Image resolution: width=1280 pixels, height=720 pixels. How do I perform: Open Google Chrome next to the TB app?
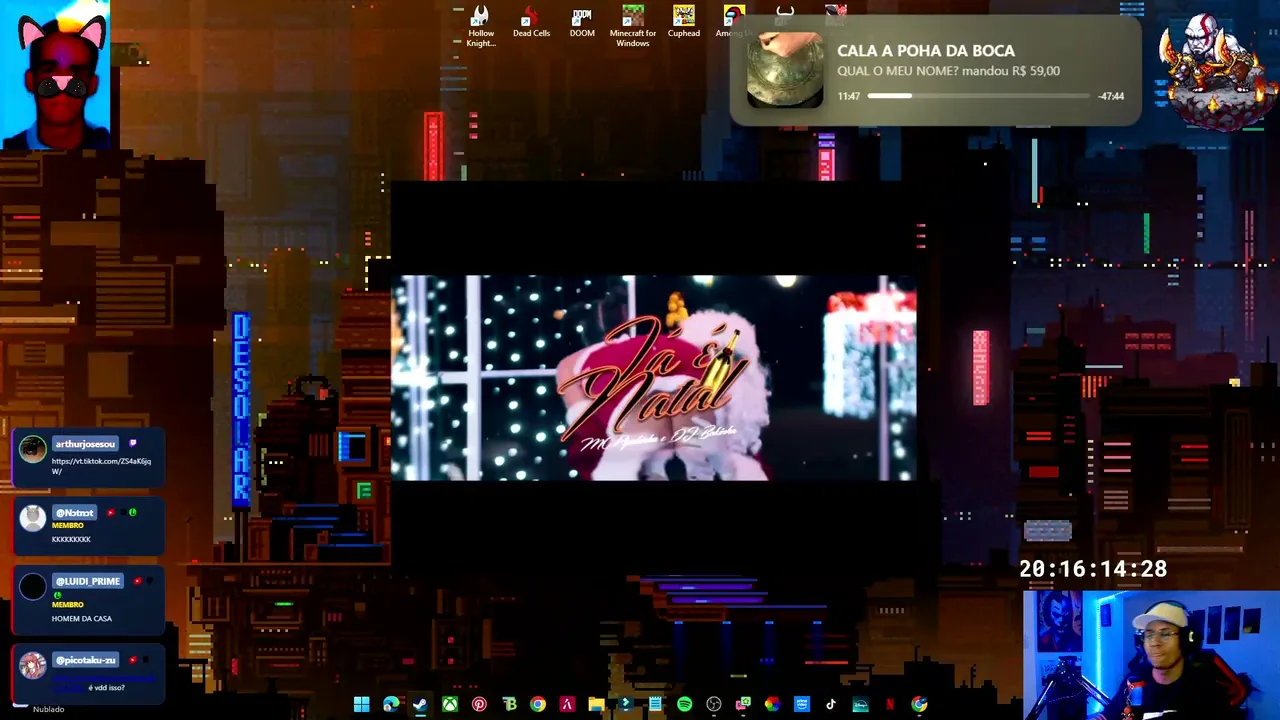pyautogui.click(x=538, y=705)
